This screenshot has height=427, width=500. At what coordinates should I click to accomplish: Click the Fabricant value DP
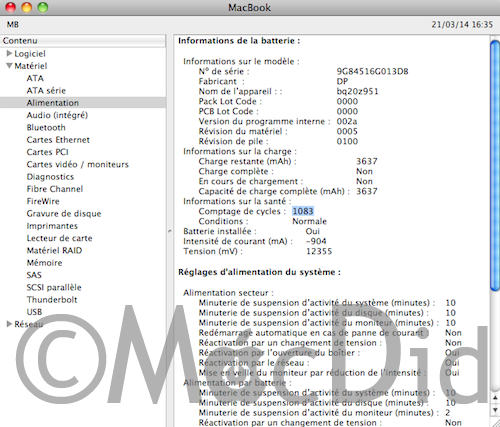tap(342, 81)
